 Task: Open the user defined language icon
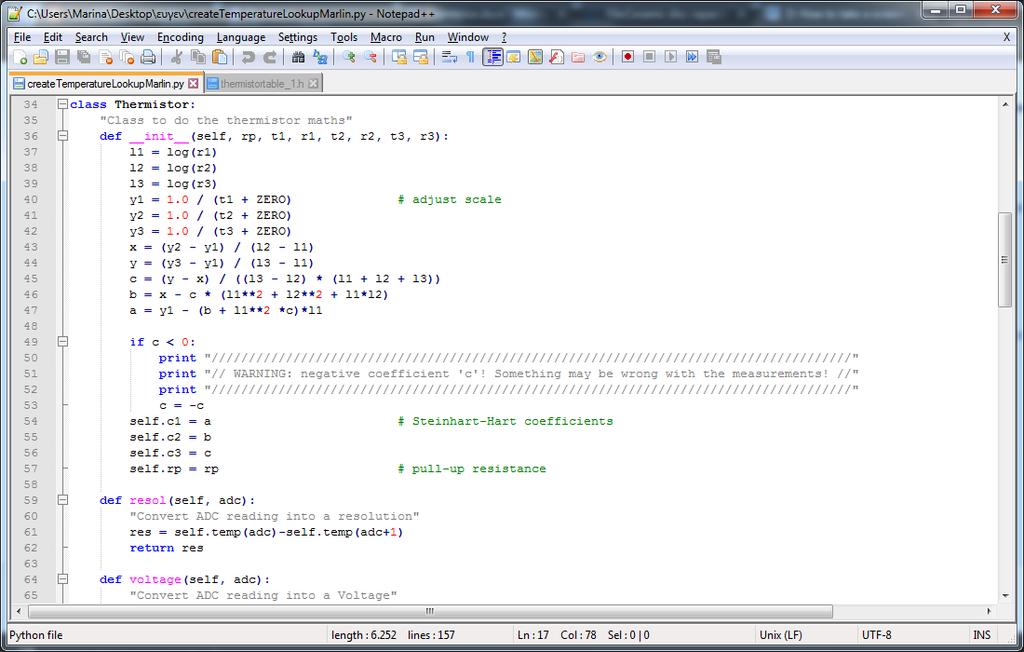(x=513, y=57)
